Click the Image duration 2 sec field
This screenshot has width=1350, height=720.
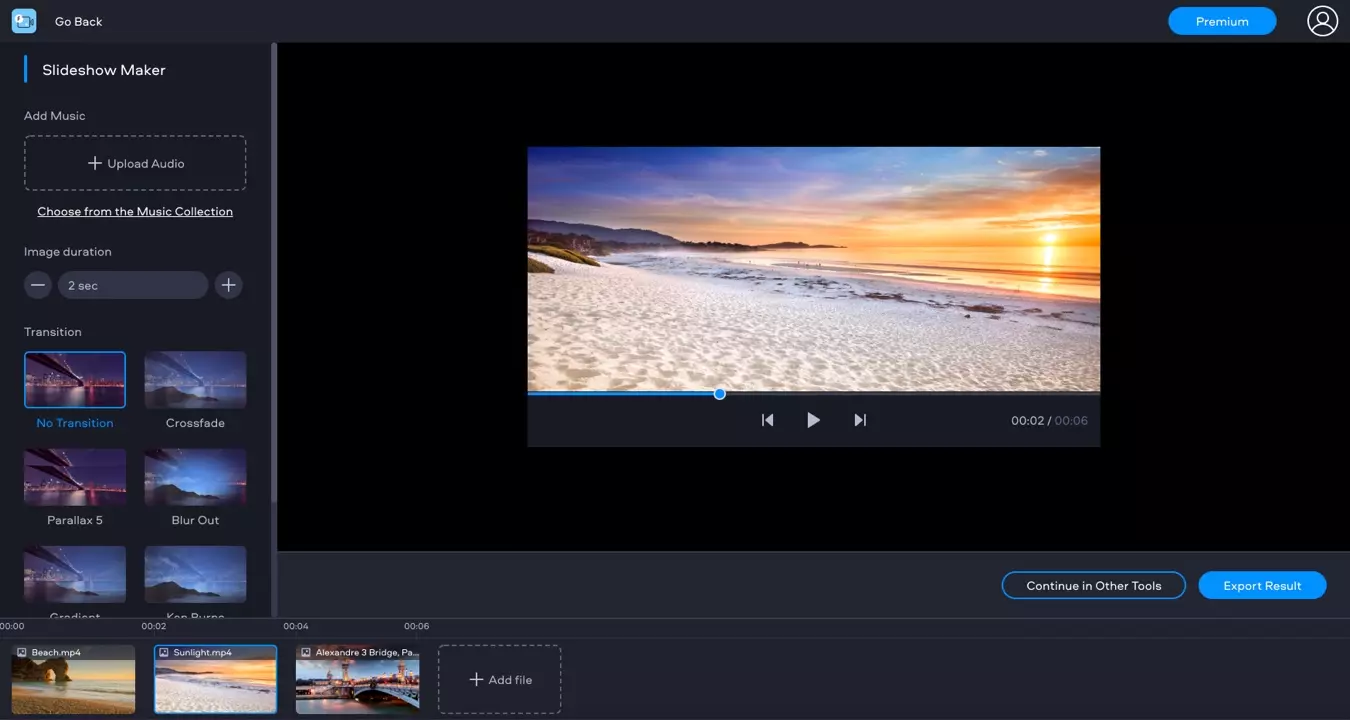pyautogui.click(x=133, y=285)
